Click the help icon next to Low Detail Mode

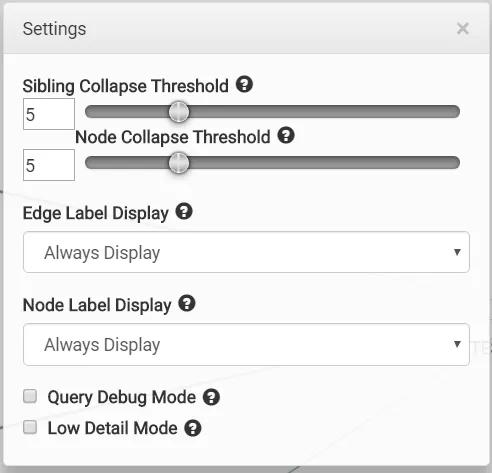click(193, 428)
